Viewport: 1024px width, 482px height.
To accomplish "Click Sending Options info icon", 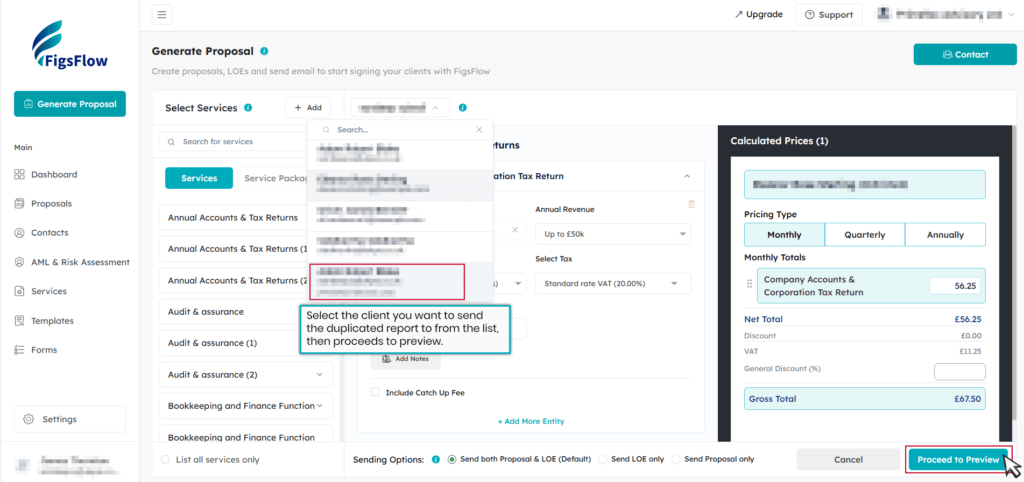I will point(436,459).
